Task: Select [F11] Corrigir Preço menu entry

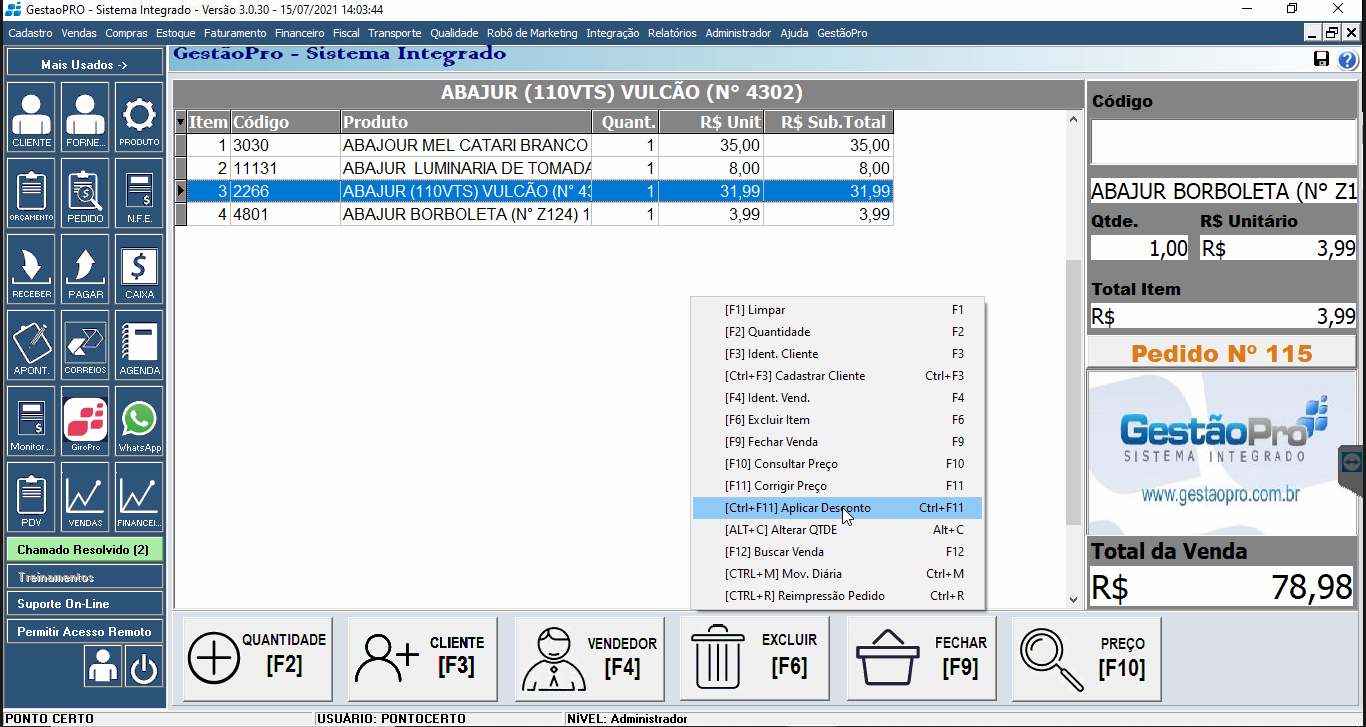Action: click(838, 486)
